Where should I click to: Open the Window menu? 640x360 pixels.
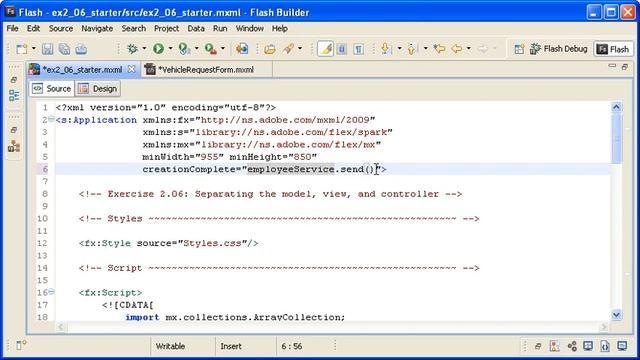pos(249,29)
